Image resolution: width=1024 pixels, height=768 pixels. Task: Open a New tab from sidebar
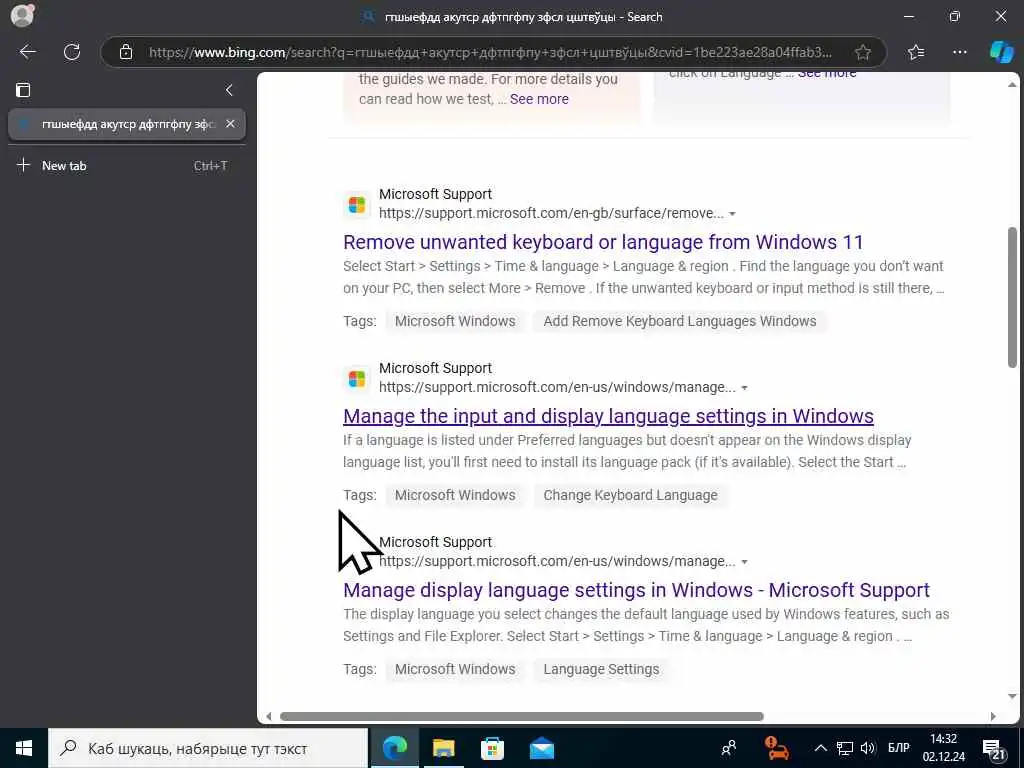click(x=127, y=166)
